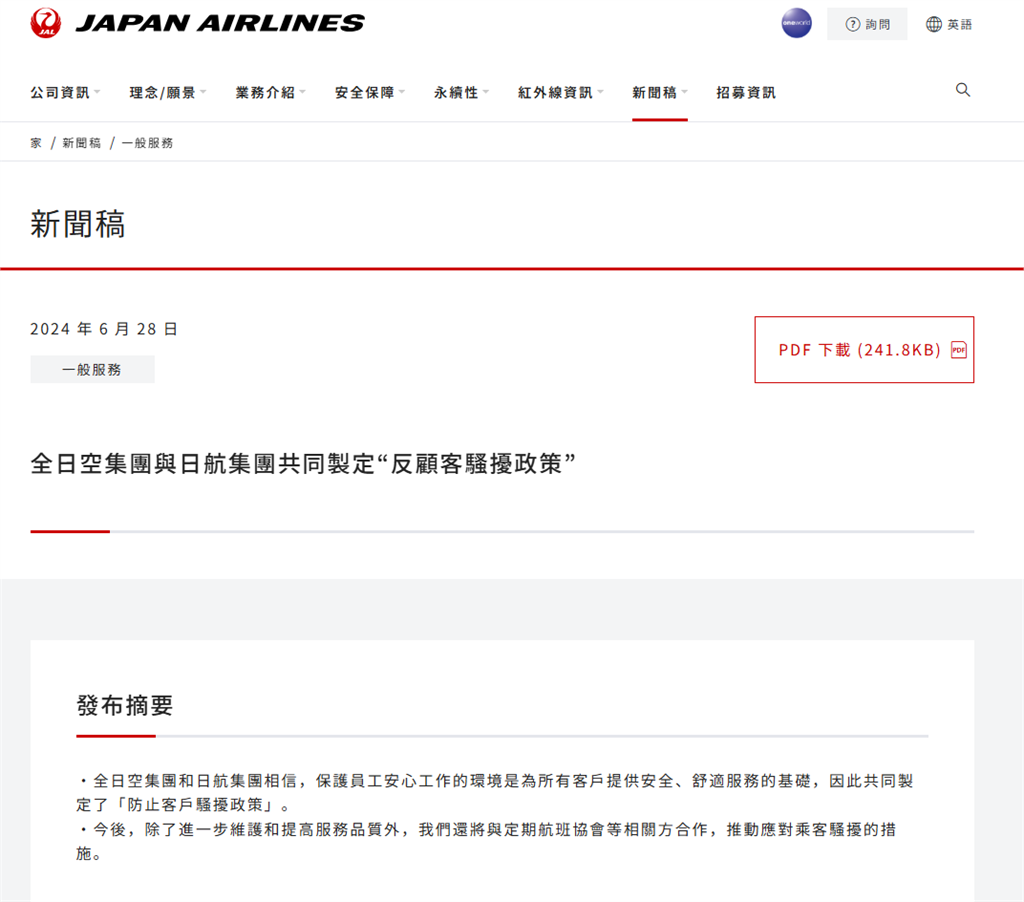Expand the 業務介紹 menu
The width and height of the screenshot is (1024, 902).
click(270, 93)
